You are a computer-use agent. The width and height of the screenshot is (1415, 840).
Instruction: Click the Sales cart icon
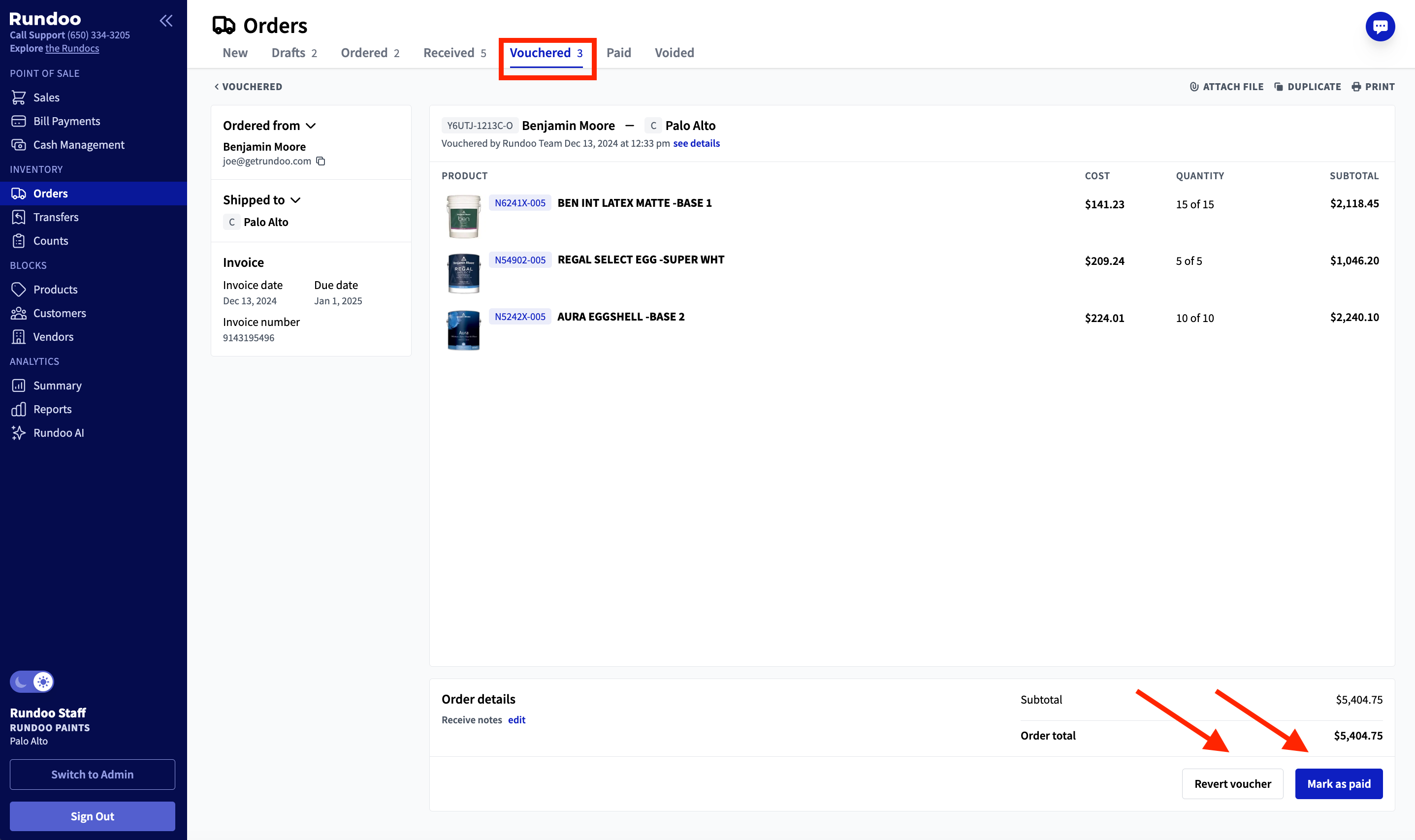19,97
